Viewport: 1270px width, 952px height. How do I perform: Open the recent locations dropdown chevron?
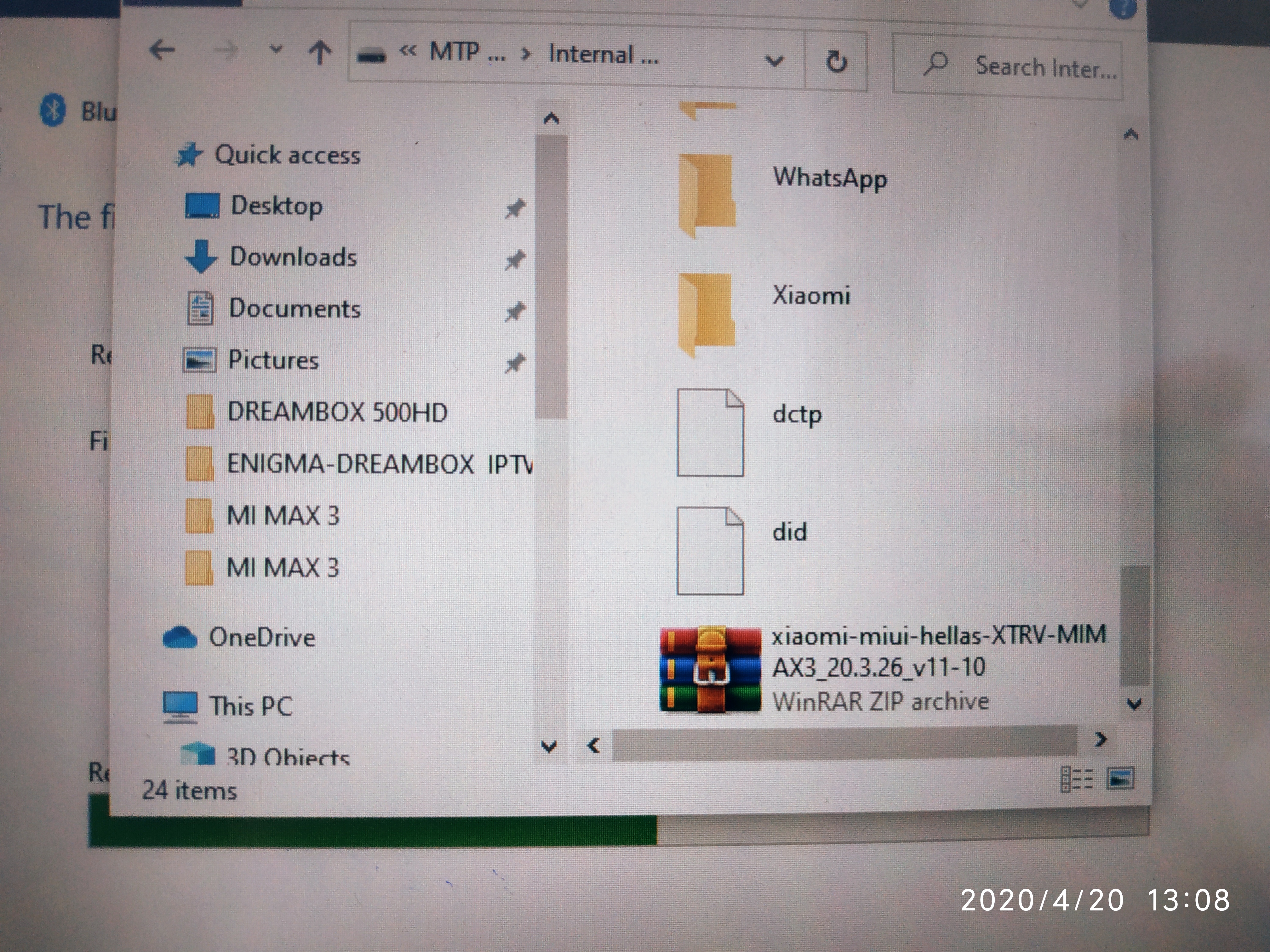[x=276, y=50]
